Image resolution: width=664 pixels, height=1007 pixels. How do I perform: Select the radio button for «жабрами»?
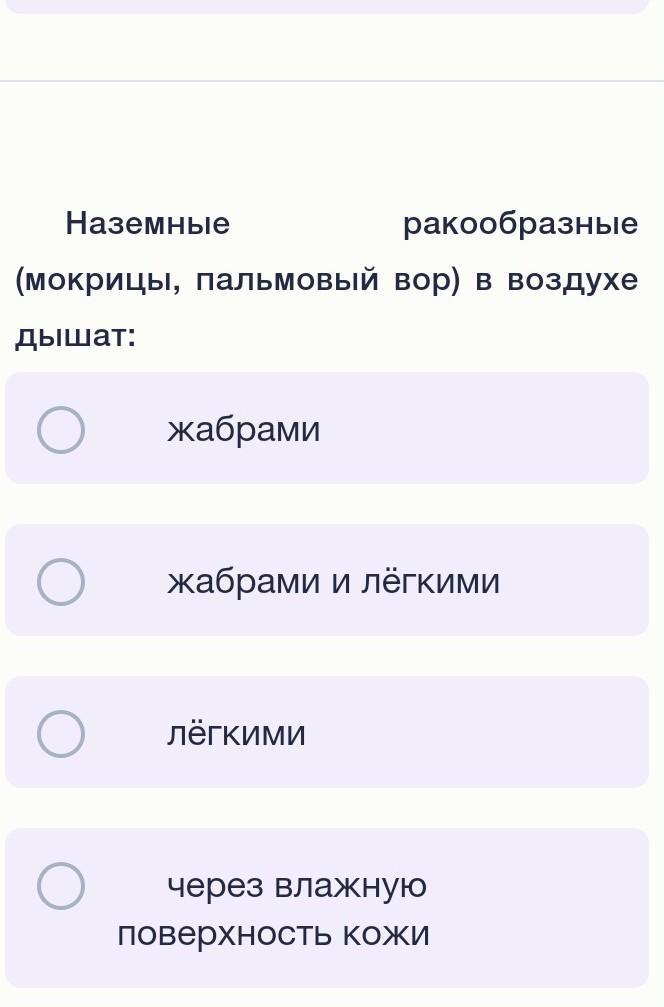point(61,430)
